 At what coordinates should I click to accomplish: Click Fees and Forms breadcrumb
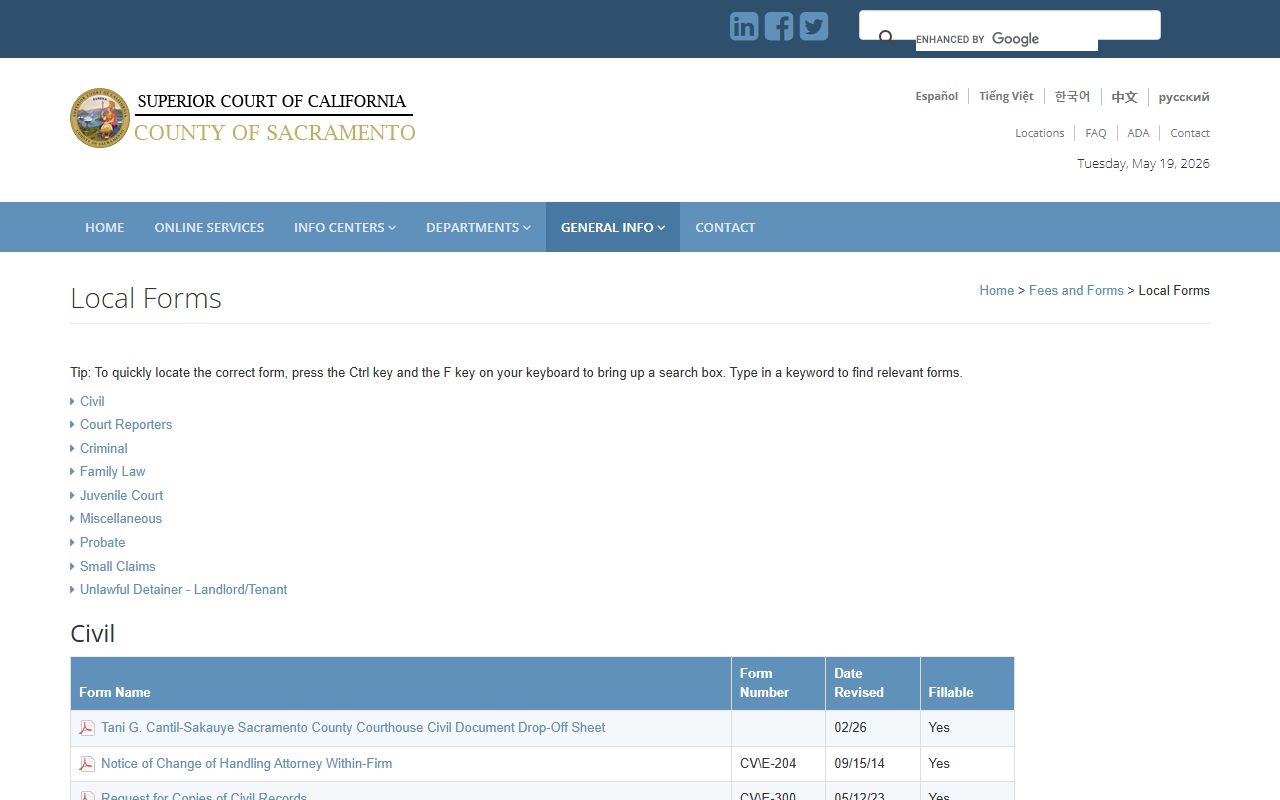click(1076, 290)
